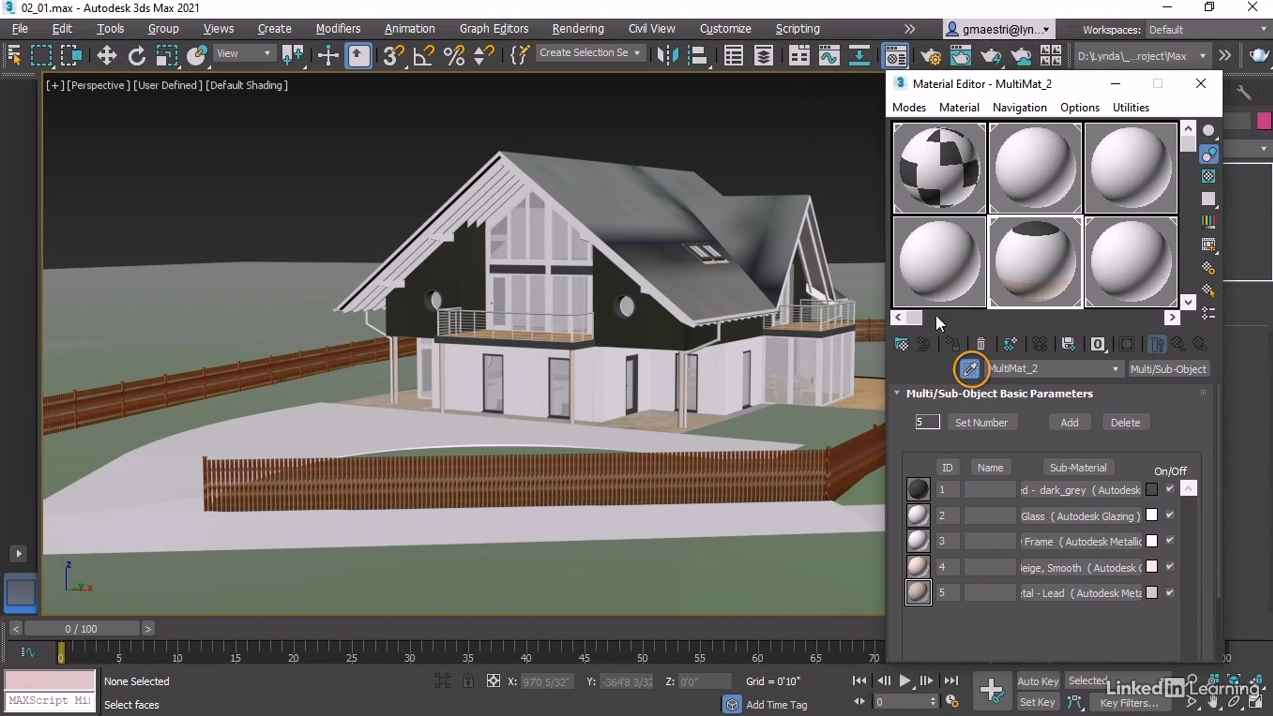Uncheck On/Off for Glass sub-material
This screenshot has height=716, width=1273.
coord(1169,515)
